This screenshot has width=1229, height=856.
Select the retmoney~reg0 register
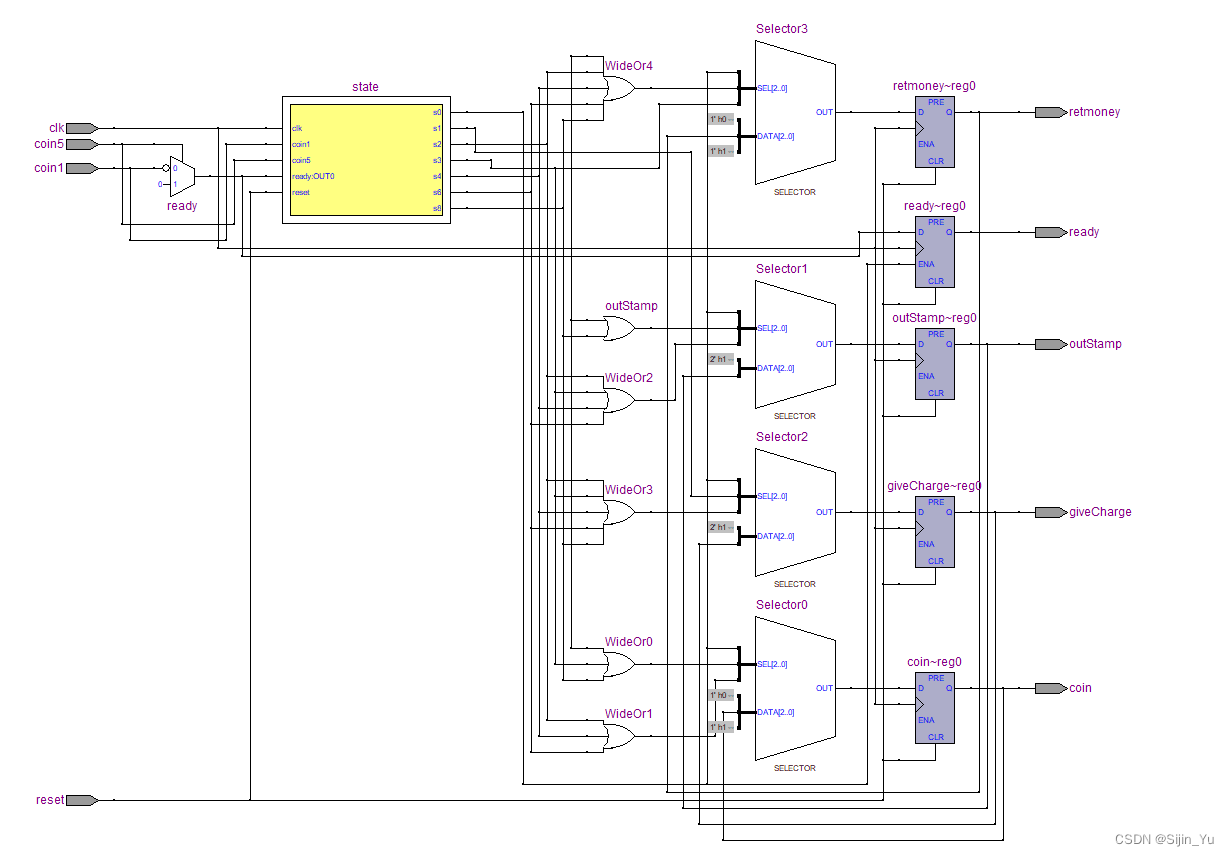pos(935,131)
